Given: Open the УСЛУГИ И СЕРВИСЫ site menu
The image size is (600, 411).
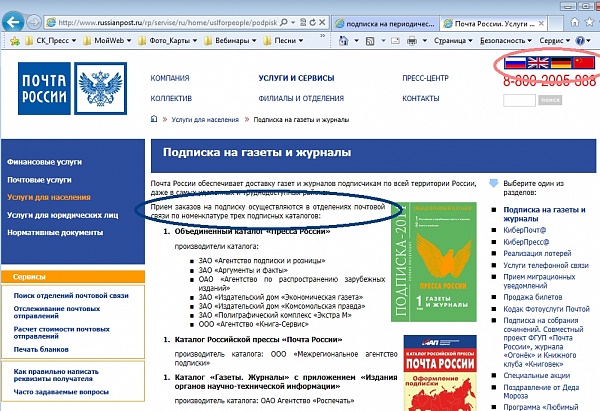Looking at the screenshot, I should (x=296, y=78).
